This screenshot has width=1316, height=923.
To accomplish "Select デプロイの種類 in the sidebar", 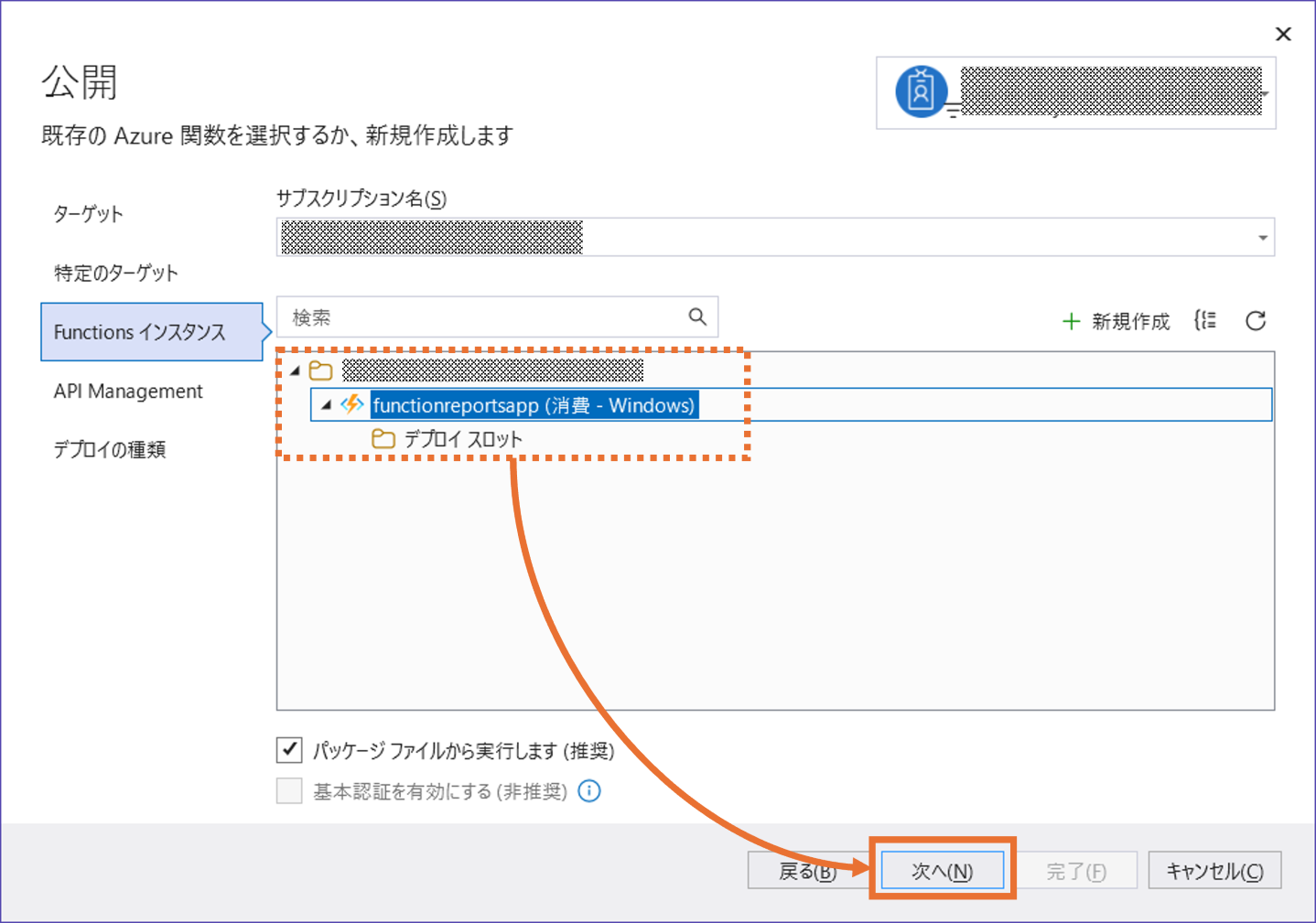I will tap(108, 449).
